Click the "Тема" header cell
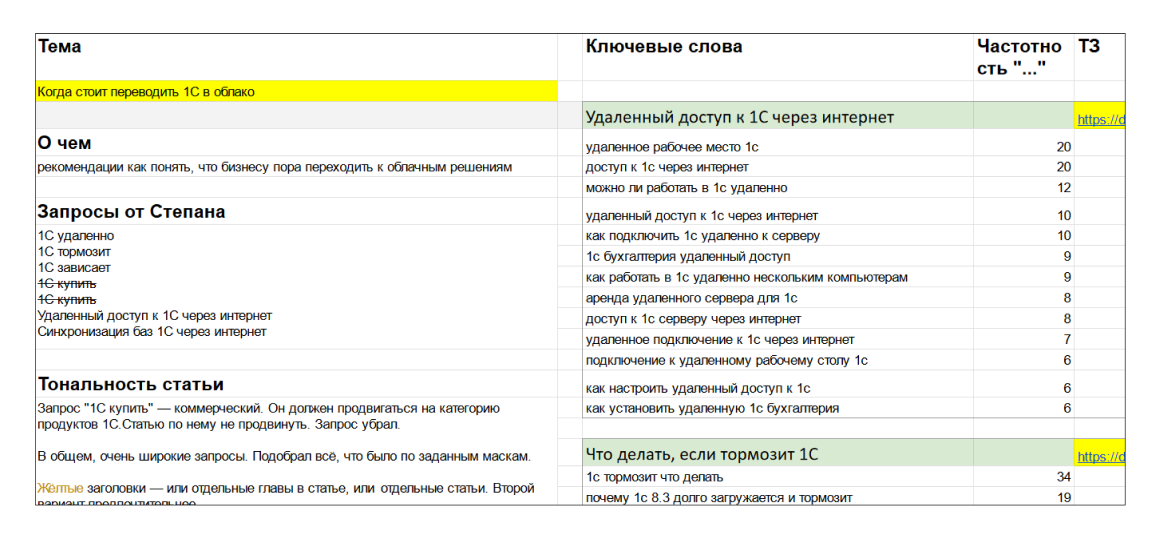The image size is (1160, 539). [60, 47]
